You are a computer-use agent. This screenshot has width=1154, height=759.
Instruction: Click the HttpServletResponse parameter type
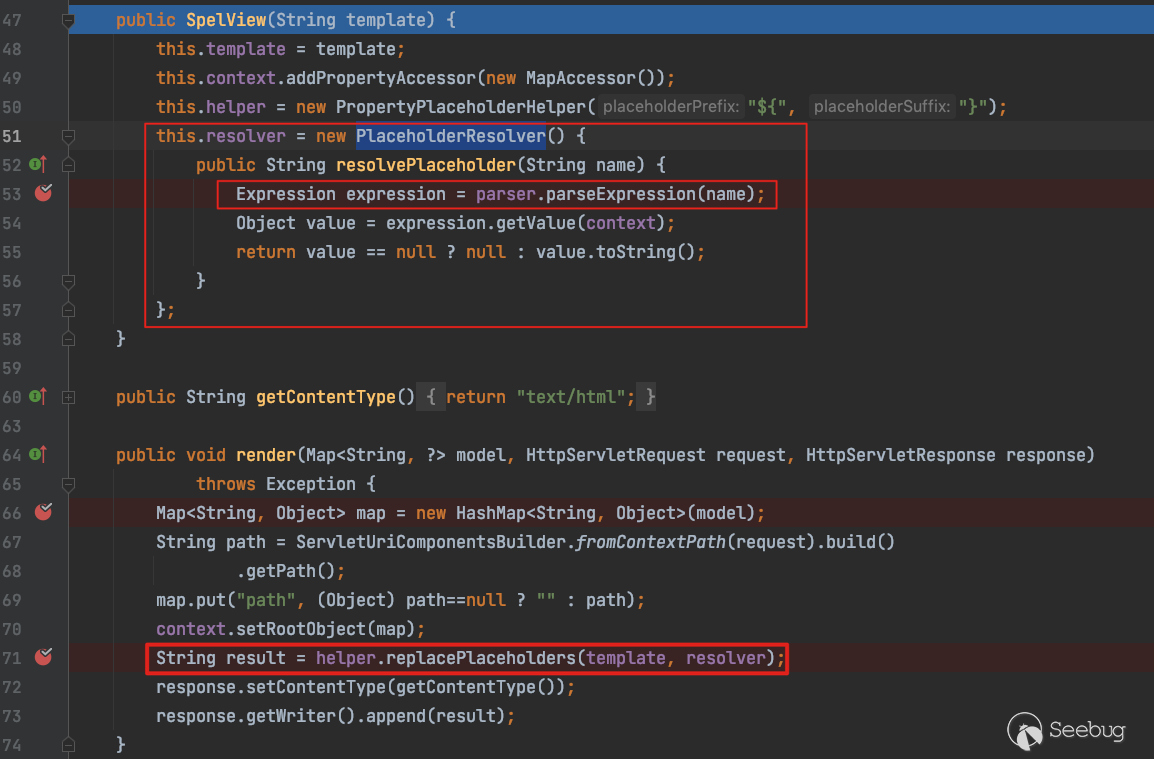900,455
